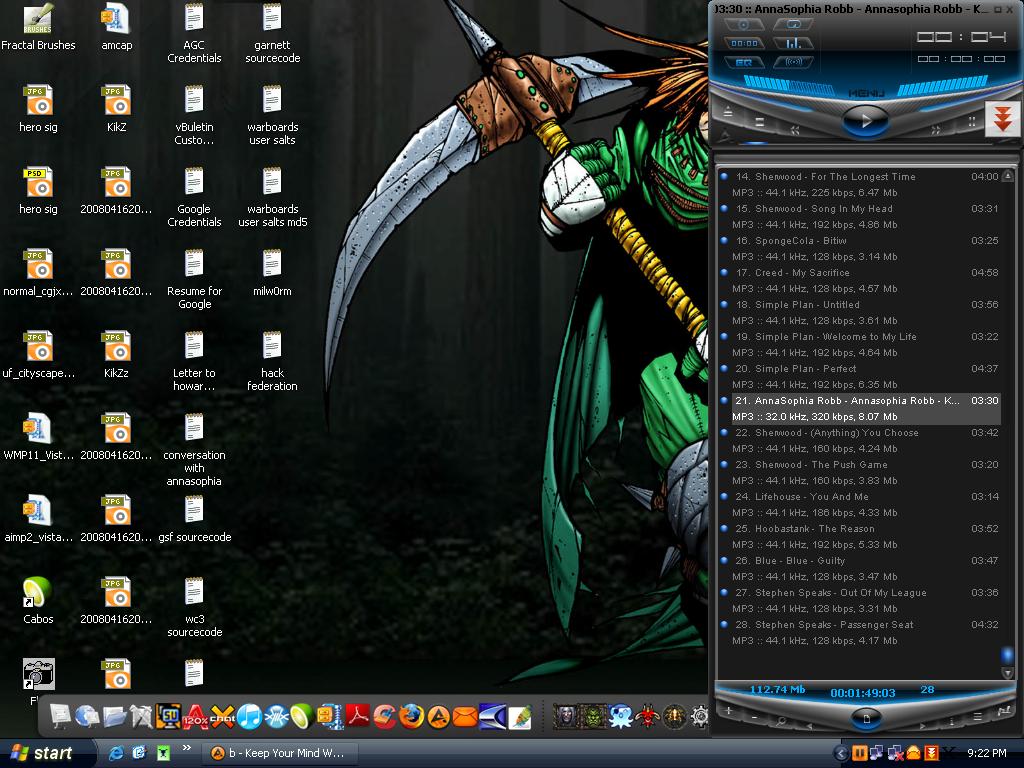The image size is (1024, 768).
Task: Open the 'hack federation' text file
Action: [x=272, y=361]
